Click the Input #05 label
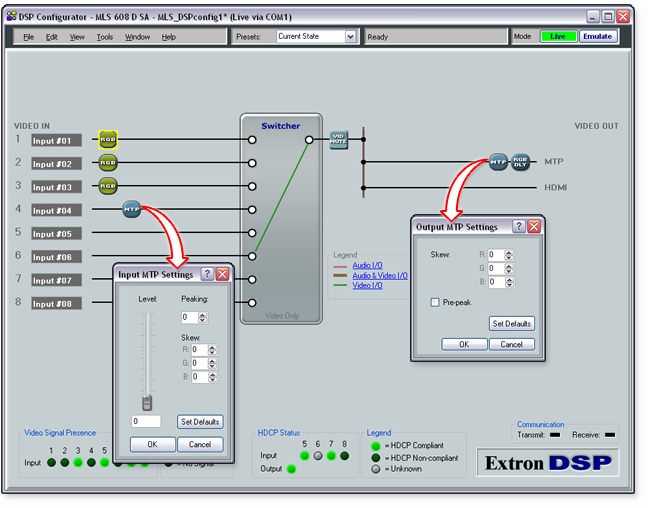 (x=56, y=234)
